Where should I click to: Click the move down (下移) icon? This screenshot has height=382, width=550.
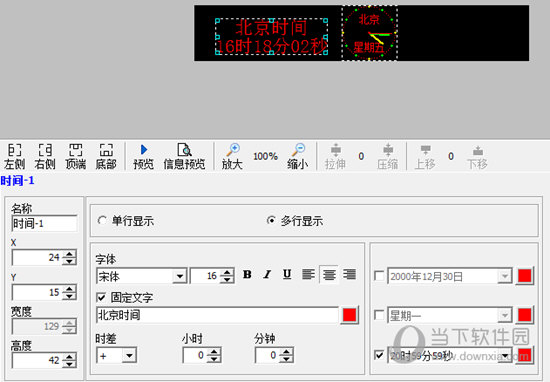pos(477,156)
